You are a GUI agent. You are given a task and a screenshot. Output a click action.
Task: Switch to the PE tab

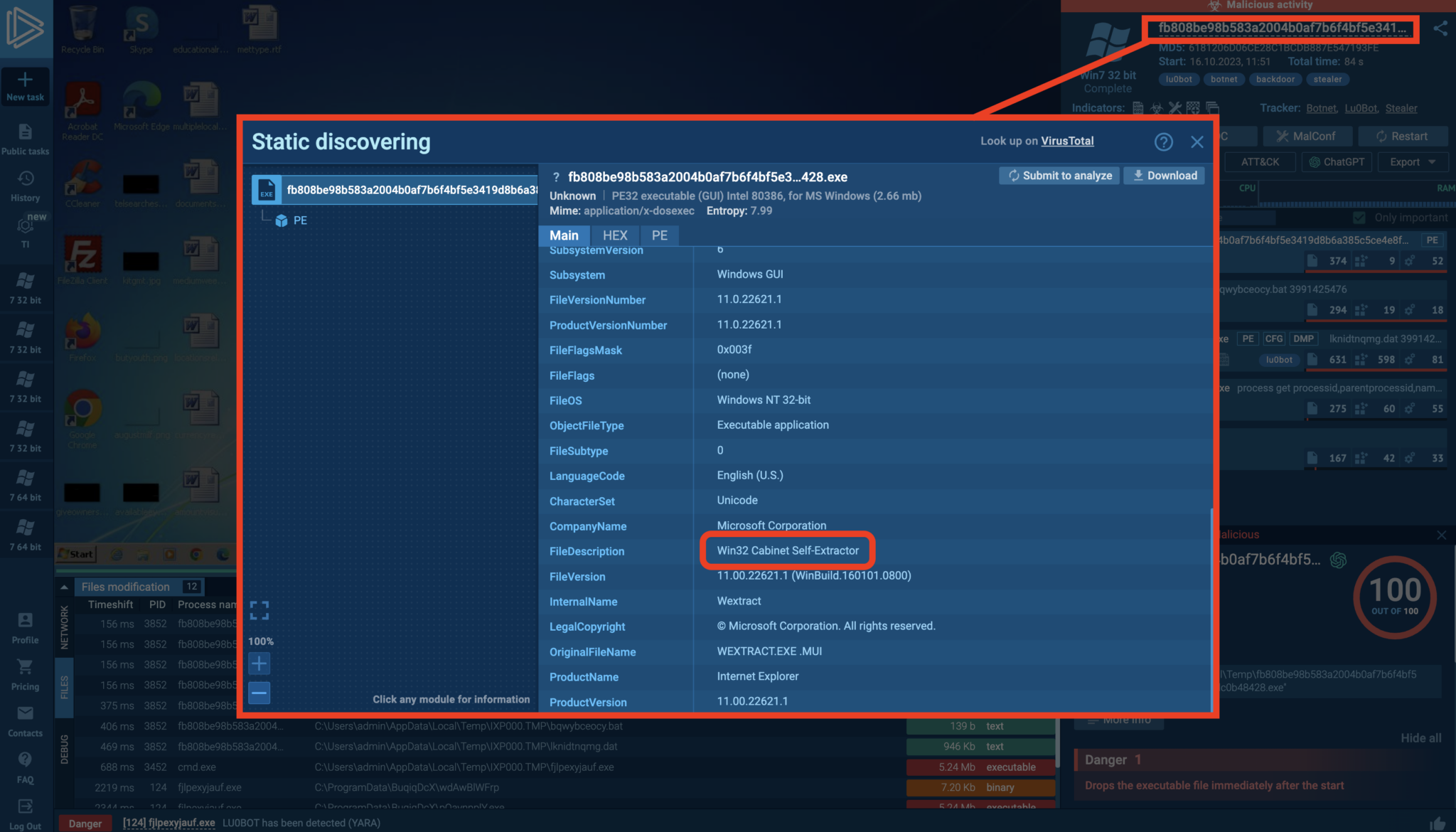pyautogui.click(x=659, y=235)
